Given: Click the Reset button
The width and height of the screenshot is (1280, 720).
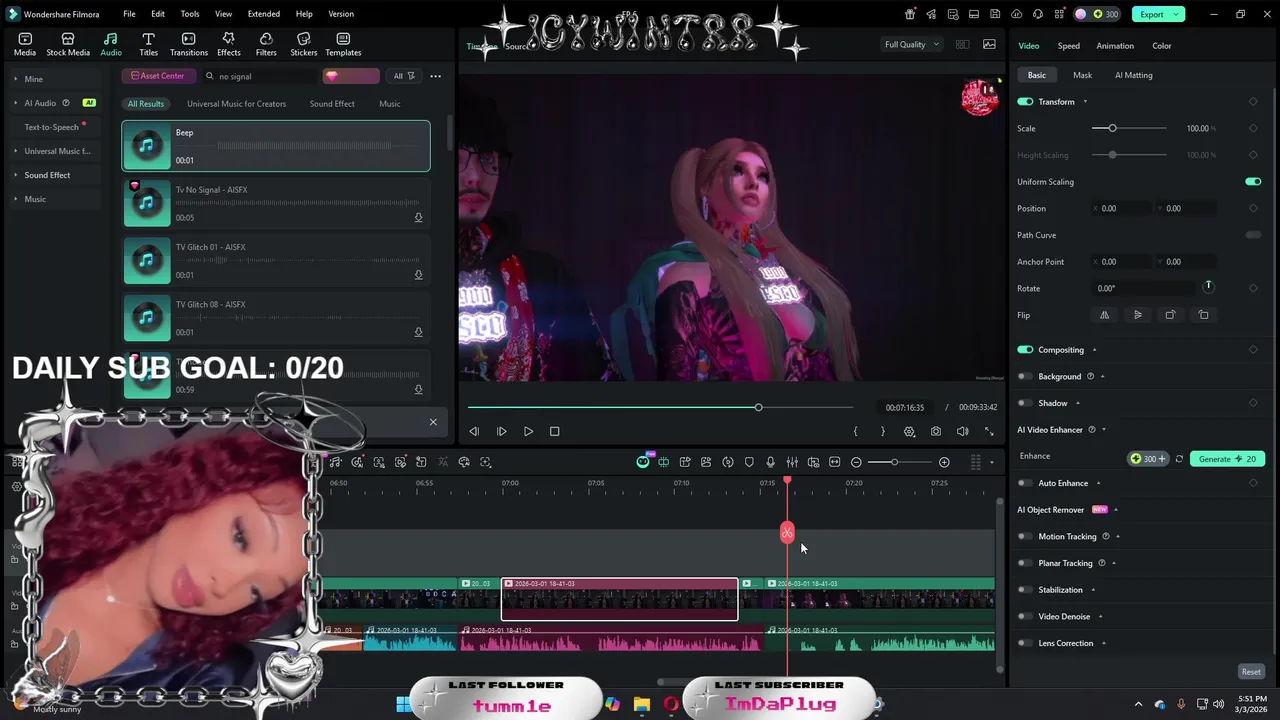Looking at the screenshot, I should (1251, 672).
